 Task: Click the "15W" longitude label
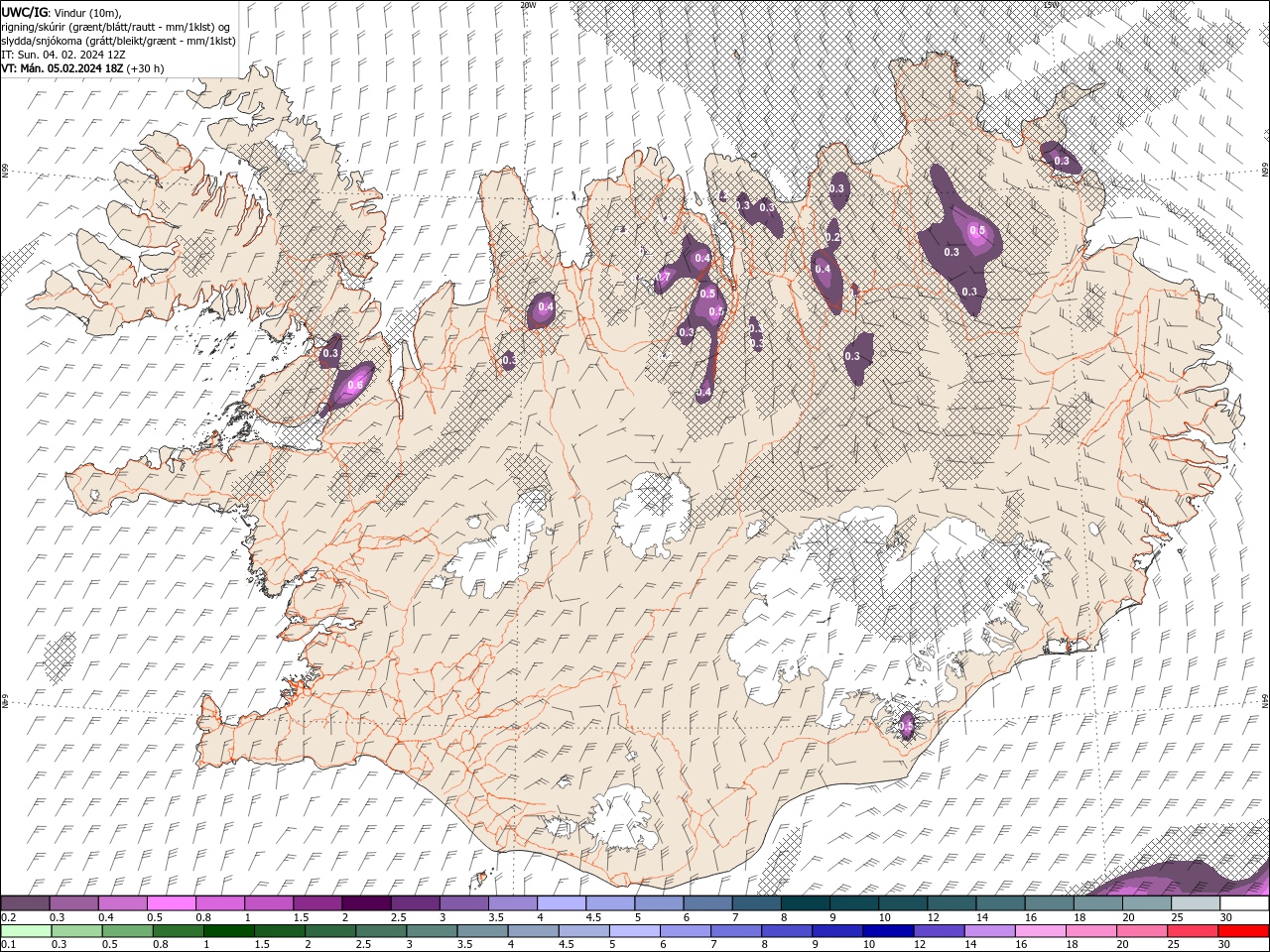tap(1051, 5)
